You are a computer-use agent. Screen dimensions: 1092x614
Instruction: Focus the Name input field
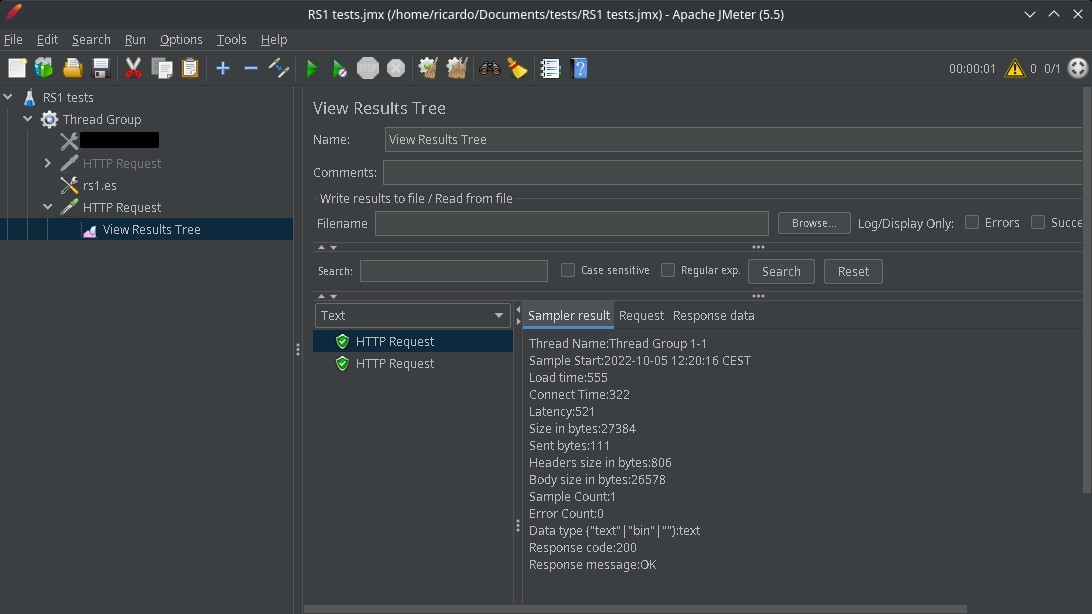[735, 140]
